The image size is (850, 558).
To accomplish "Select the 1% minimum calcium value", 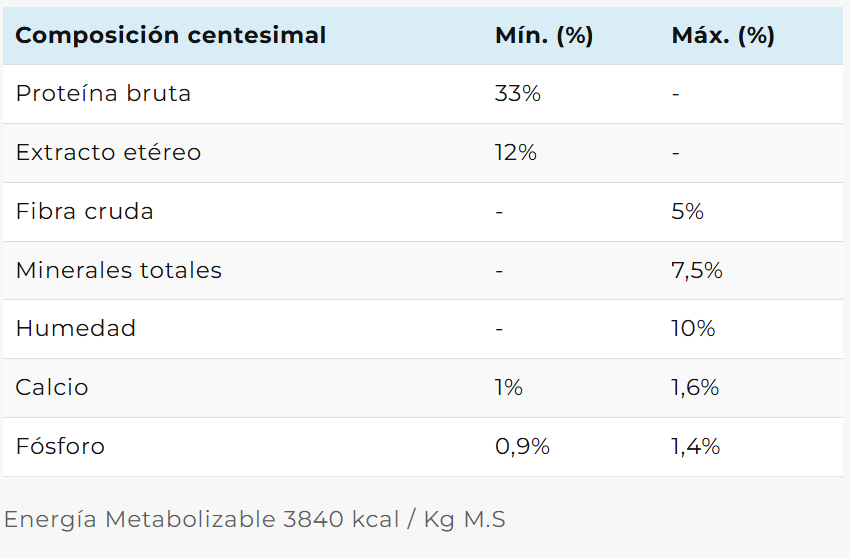I will [x=508, y=388].
